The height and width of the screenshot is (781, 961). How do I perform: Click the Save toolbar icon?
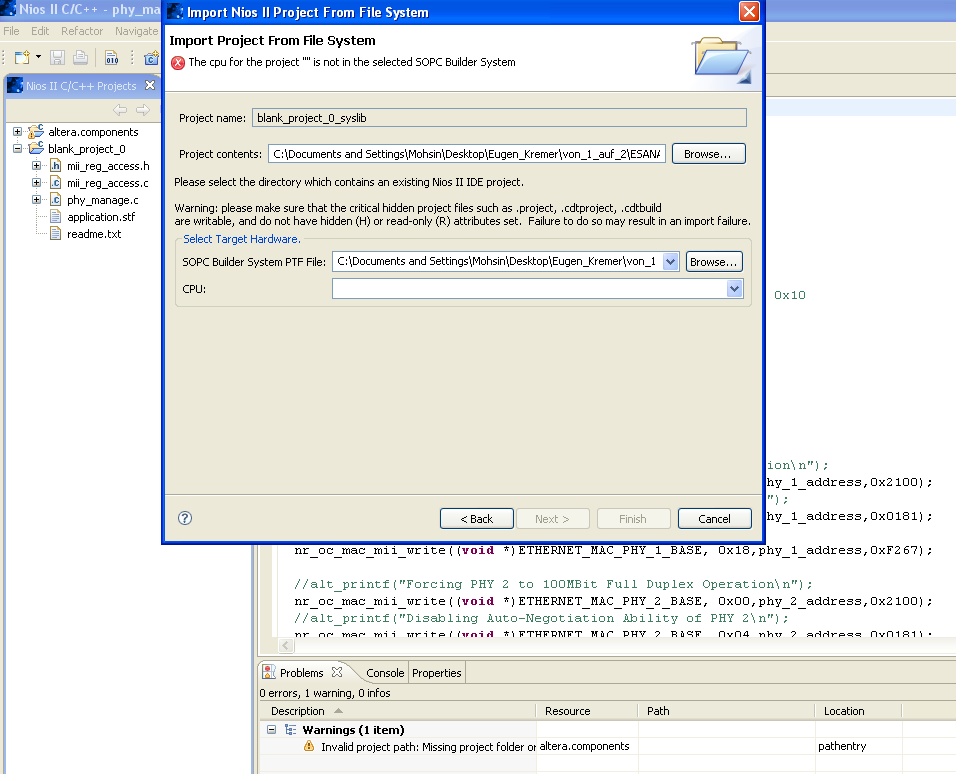(x=58, y=58)
